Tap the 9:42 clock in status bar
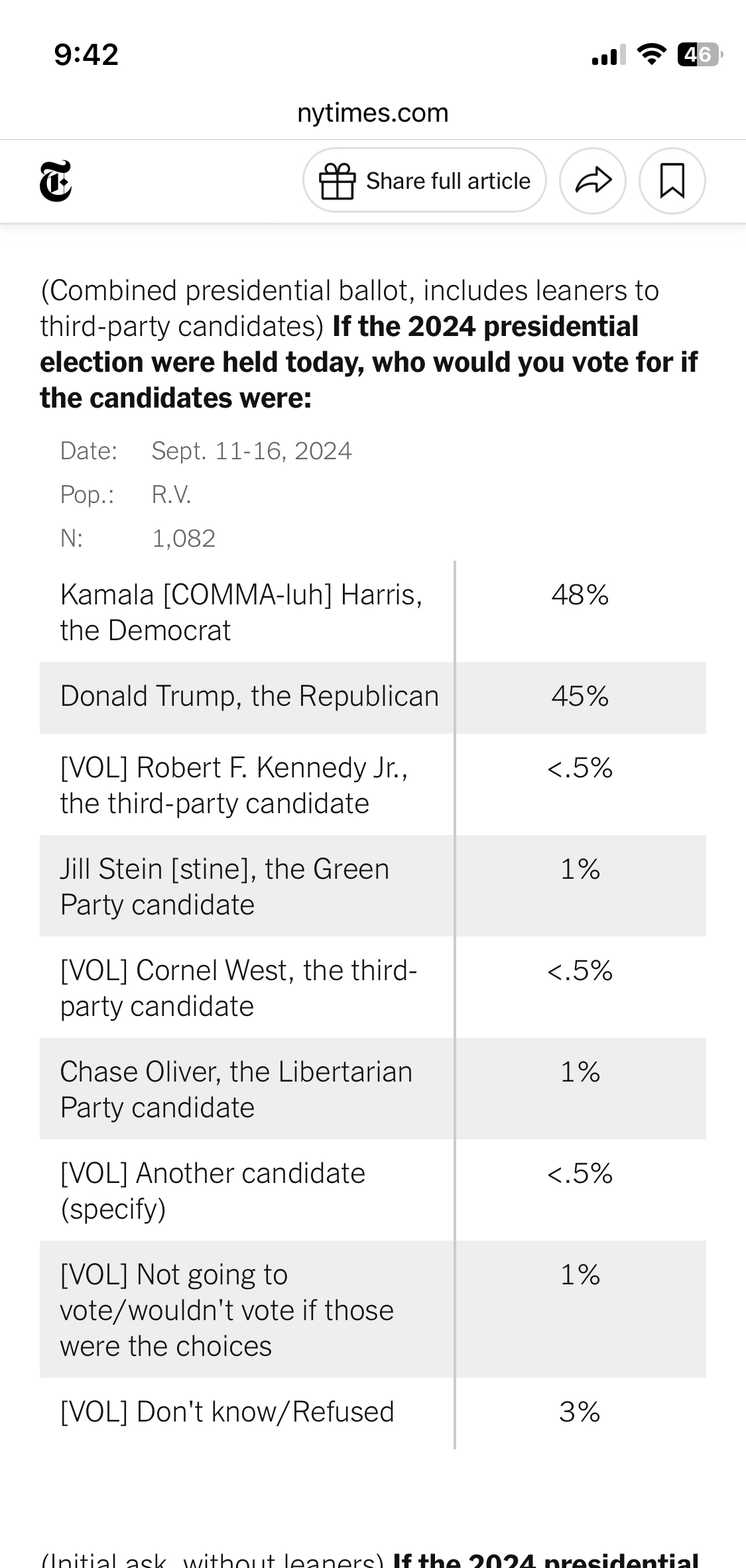This screenshot has width=746, height=1568. pyautogui.click(x=86, y=54)
